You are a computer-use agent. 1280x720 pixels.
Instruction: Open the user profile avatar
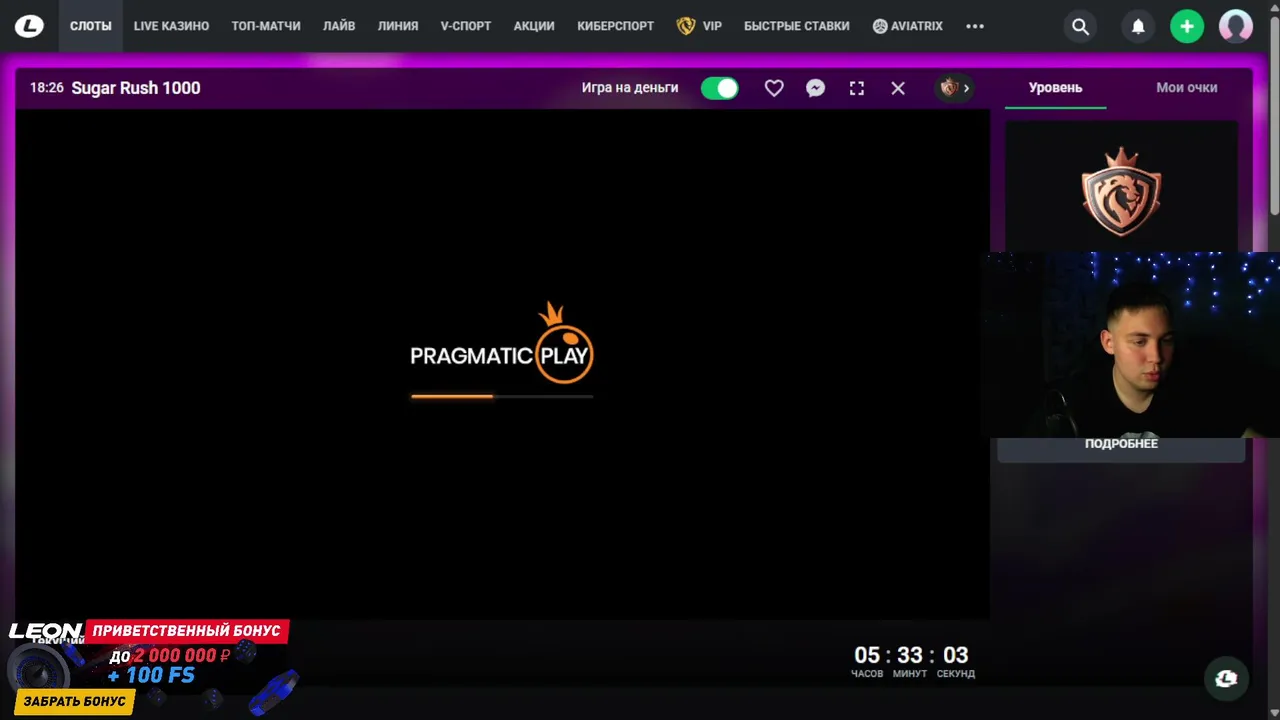click(x=1236, y=26)
